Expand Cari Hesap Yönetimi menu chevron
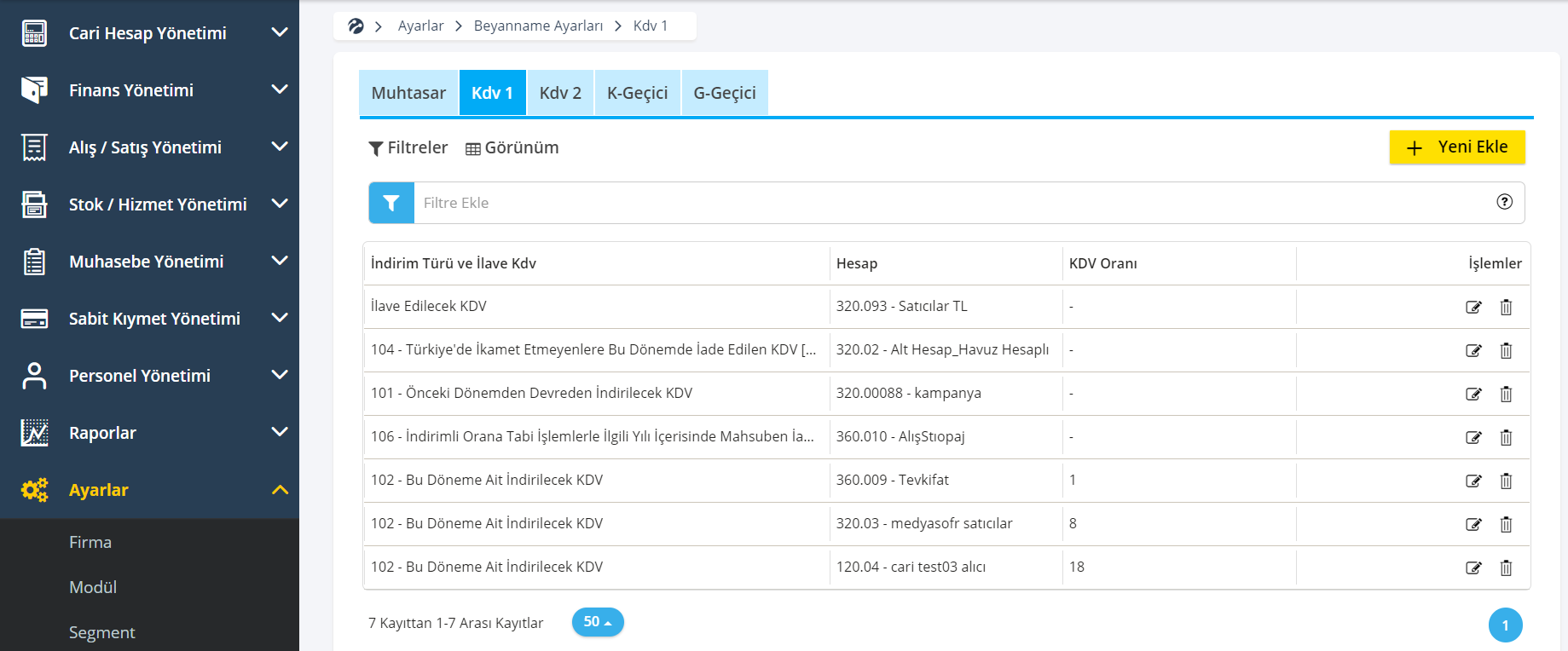The image size is (1568, 651). (279, 32)
